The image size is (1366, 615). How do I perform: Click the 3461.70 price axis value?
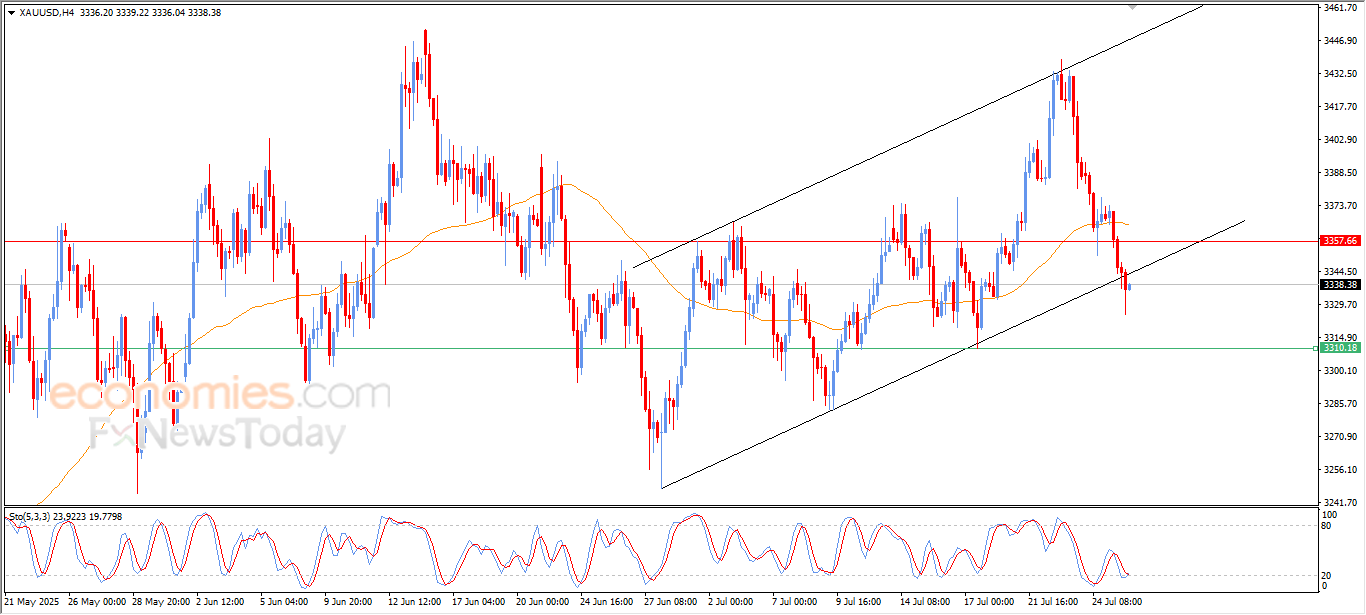[x=1339, y=8]
